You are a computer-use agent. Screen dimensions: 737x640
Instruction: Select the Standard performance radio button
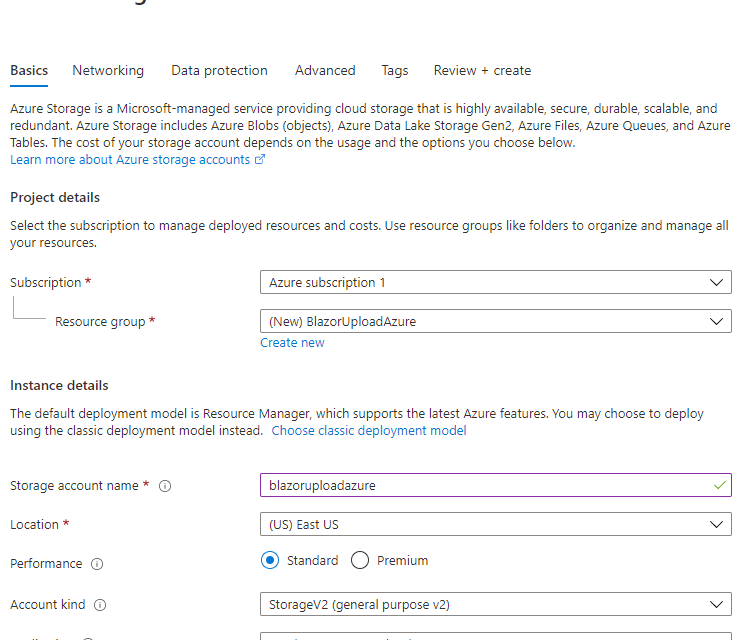pos(270,561)
